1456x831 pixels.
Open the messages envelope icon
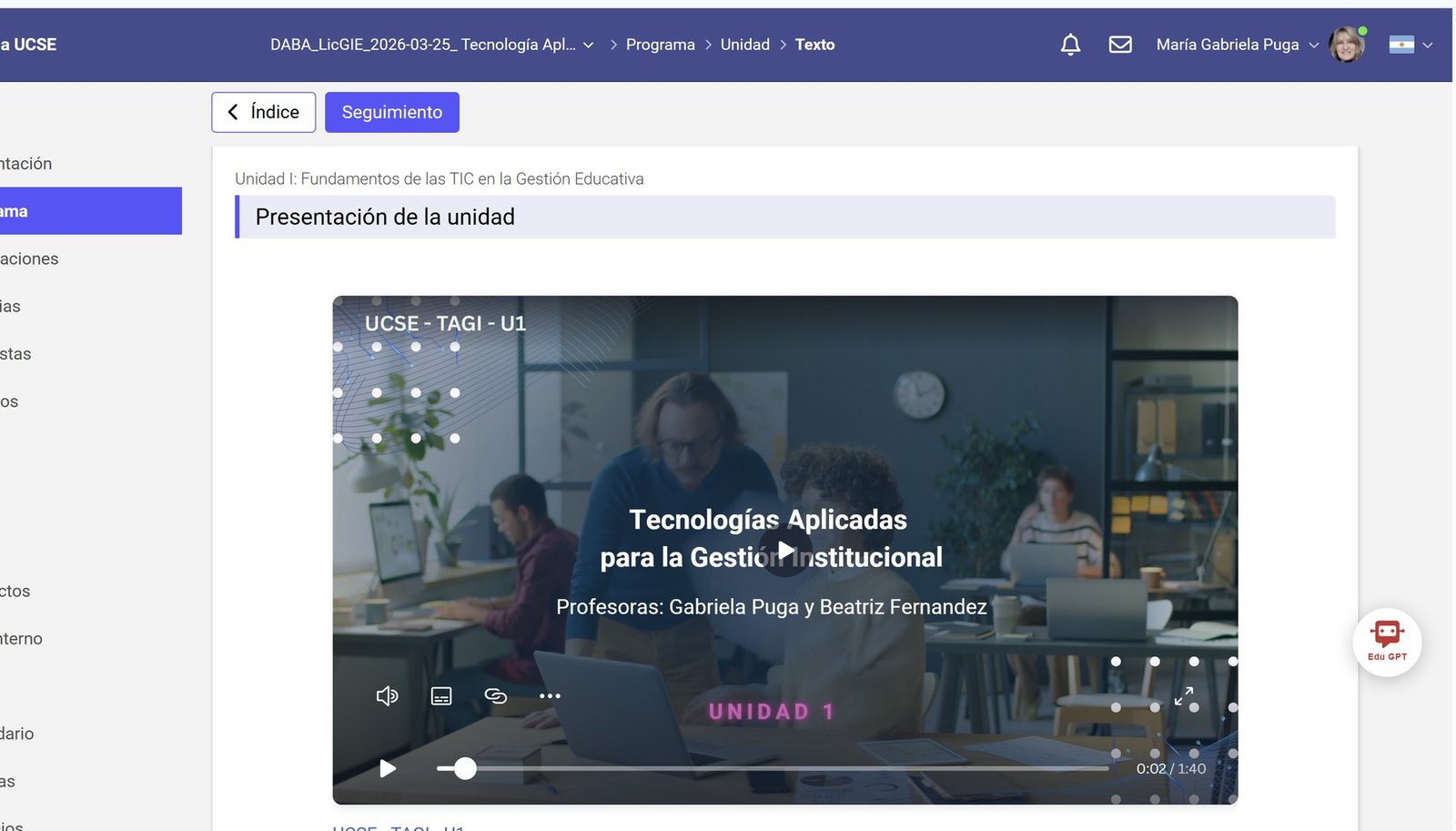[1120, 45]
